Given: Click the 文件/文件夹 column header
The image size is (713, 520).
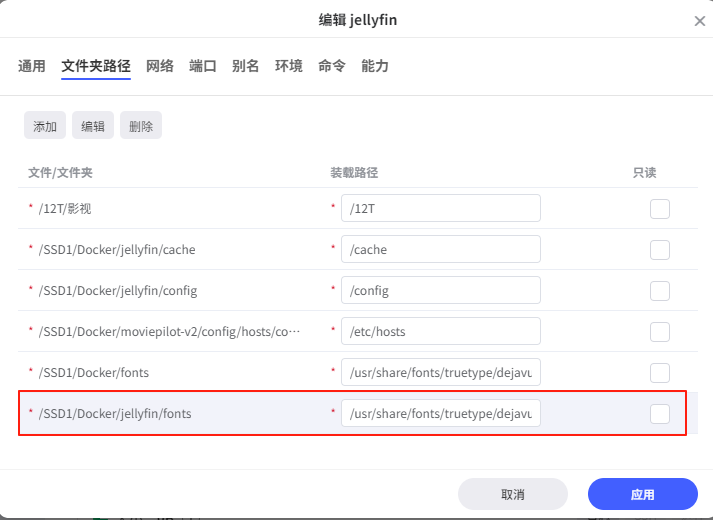Looking at the screenshot, I should pyautogui.click(x=60, y=173).
